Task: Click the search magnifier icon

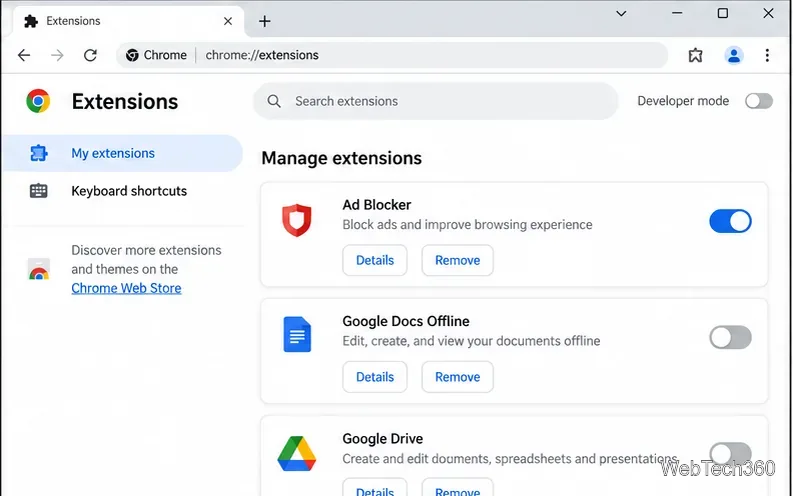Action: tap(274, 101)
